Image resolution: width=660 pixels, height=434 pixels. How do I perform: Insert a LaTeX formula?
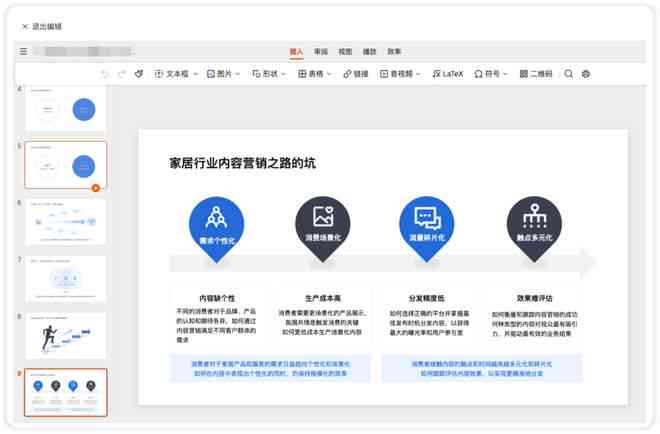447,74
